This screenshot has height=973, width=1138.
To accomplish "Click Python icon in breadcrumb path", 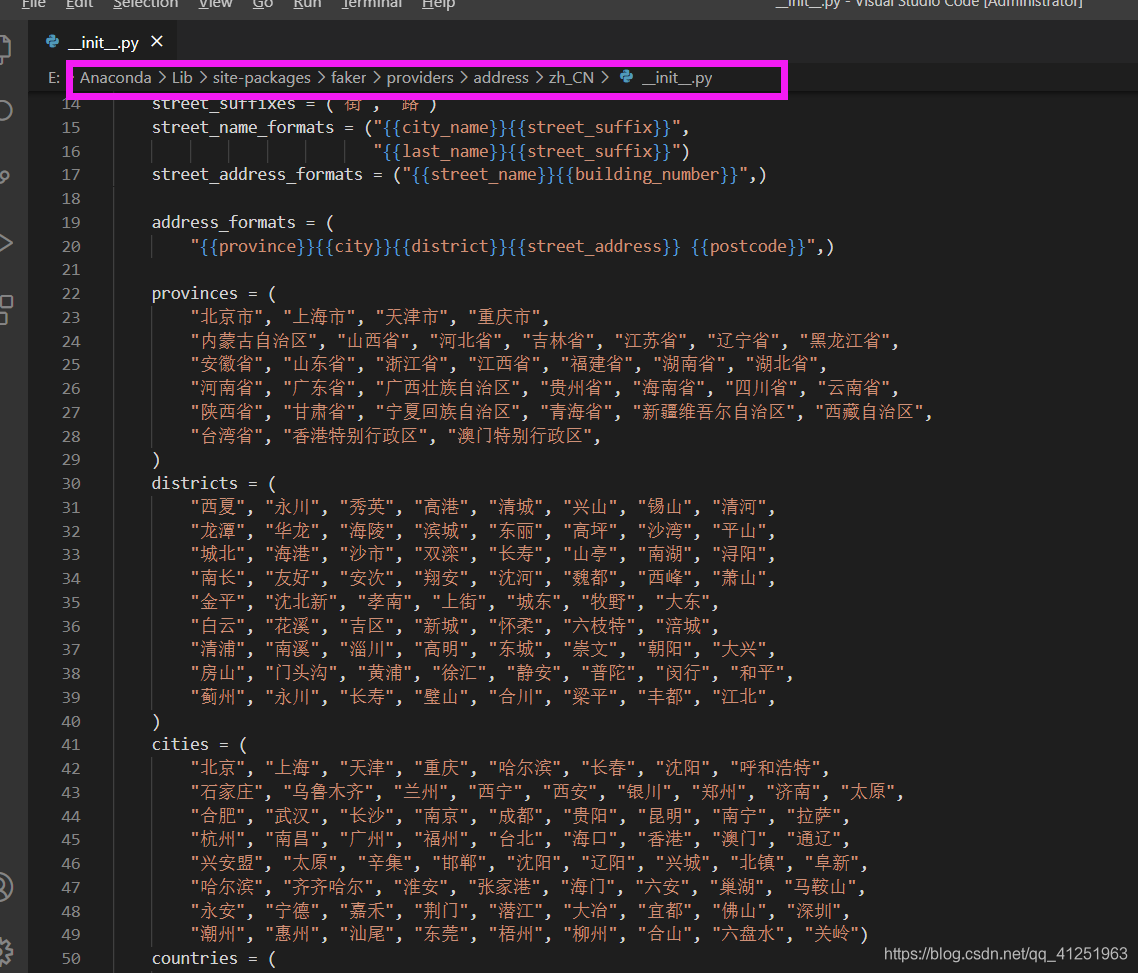I will [x=626, y=77].
